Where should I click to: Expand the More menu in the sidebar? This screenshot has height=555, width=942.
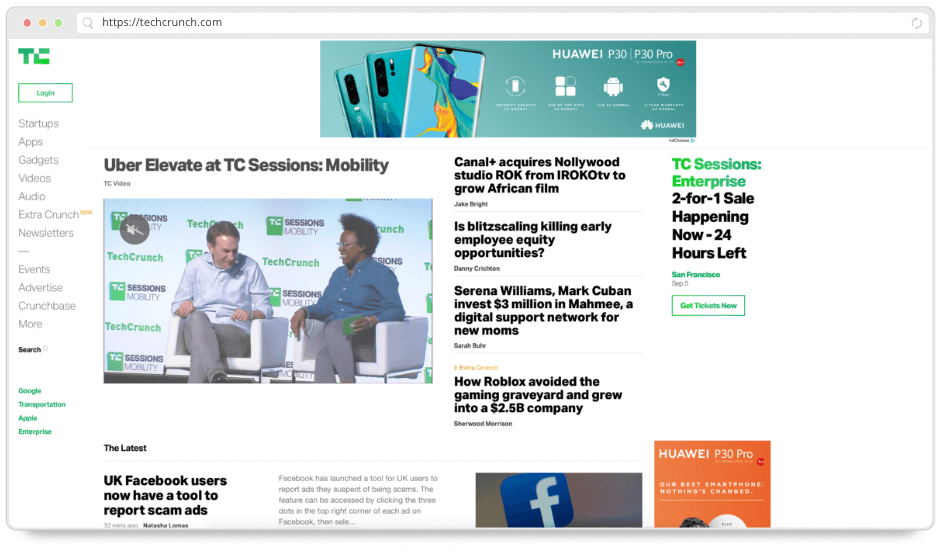[30, 324]
